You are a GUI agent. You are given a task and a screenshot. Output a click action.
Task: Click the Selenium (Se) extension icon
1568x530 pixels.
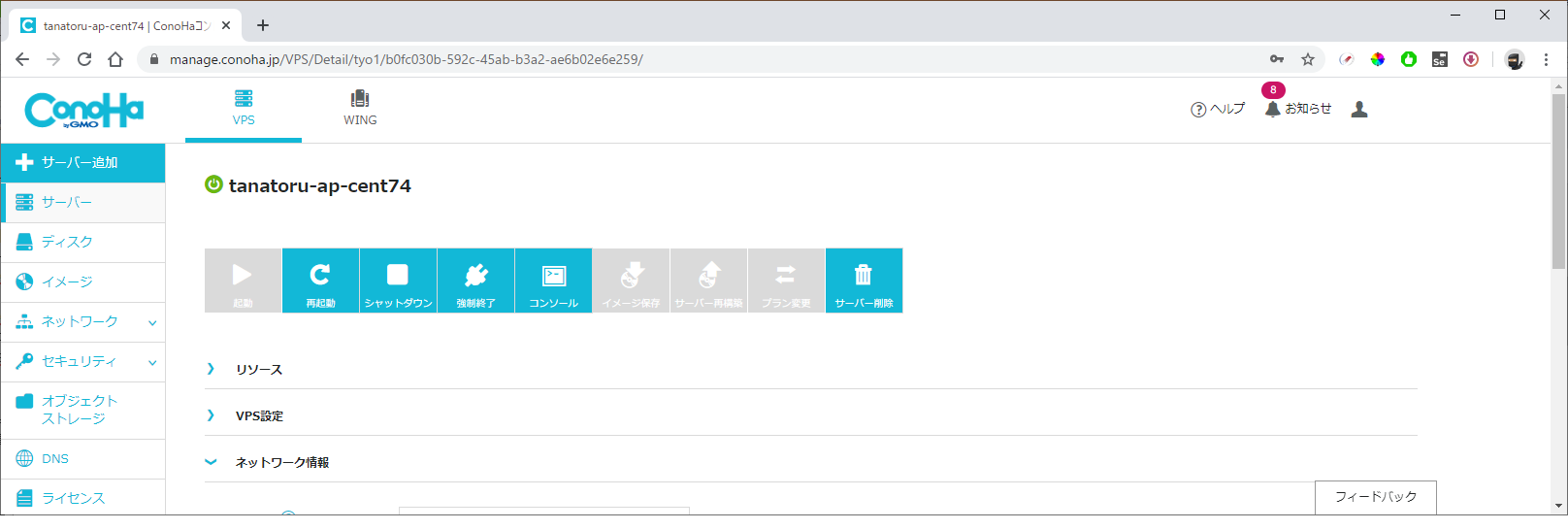(x=1440, y=59)
